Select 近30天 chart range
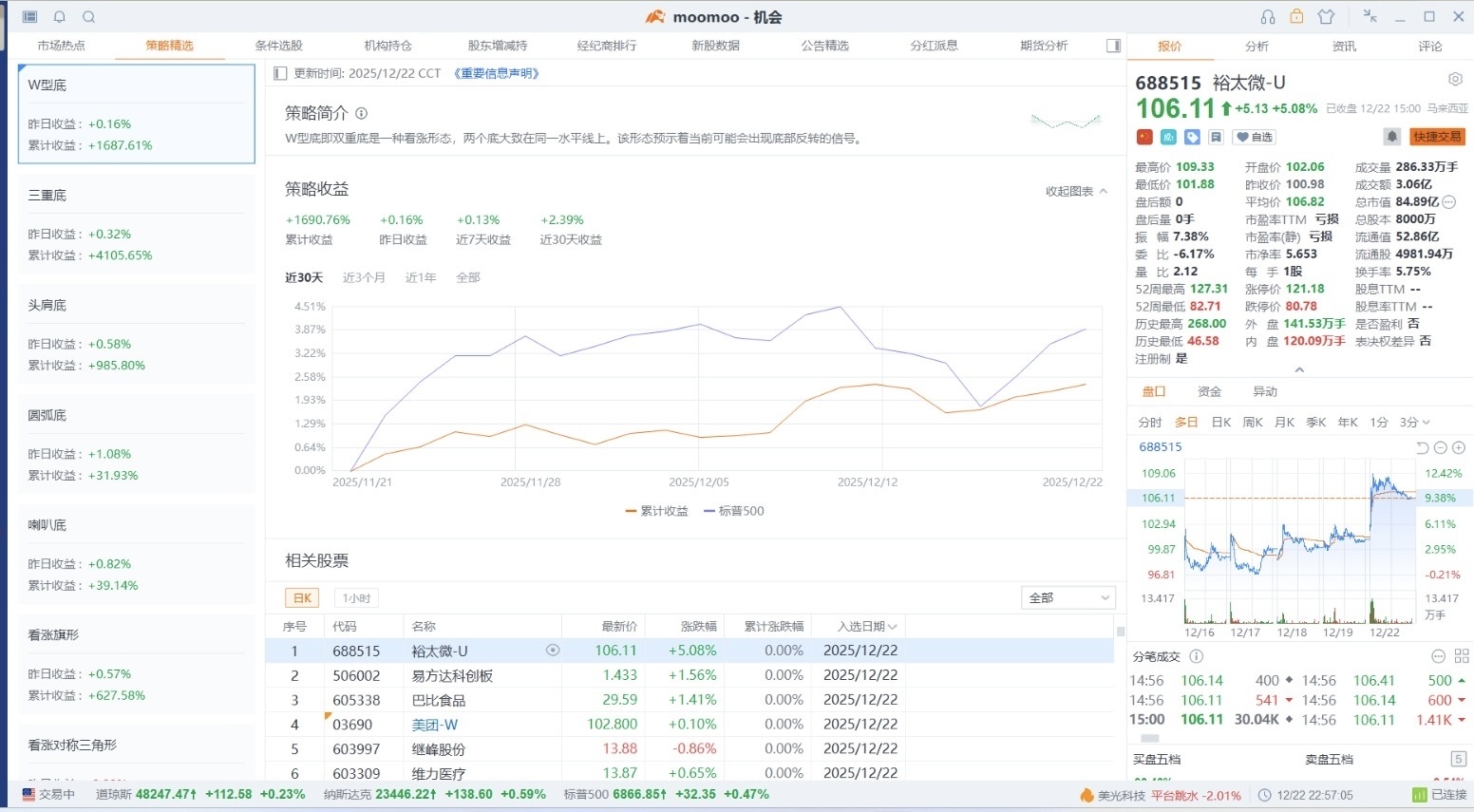The width and height of the screenshot is (1474, 812). pos(304,278)
